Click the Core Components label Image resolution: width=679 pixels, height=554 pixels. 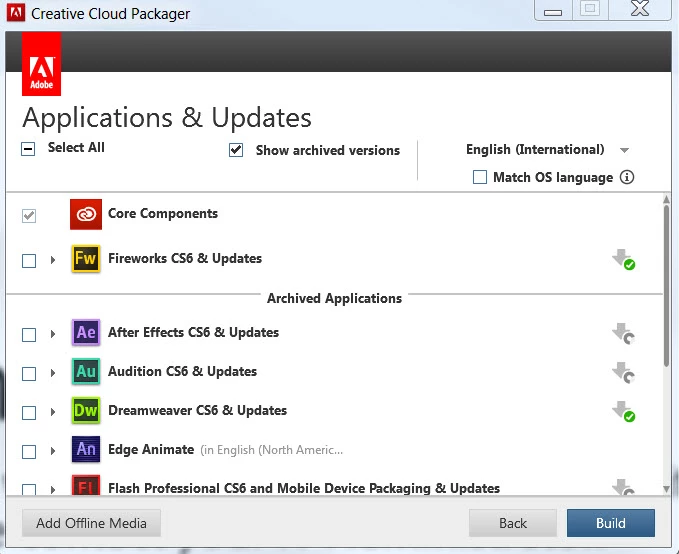pos(163,213)
